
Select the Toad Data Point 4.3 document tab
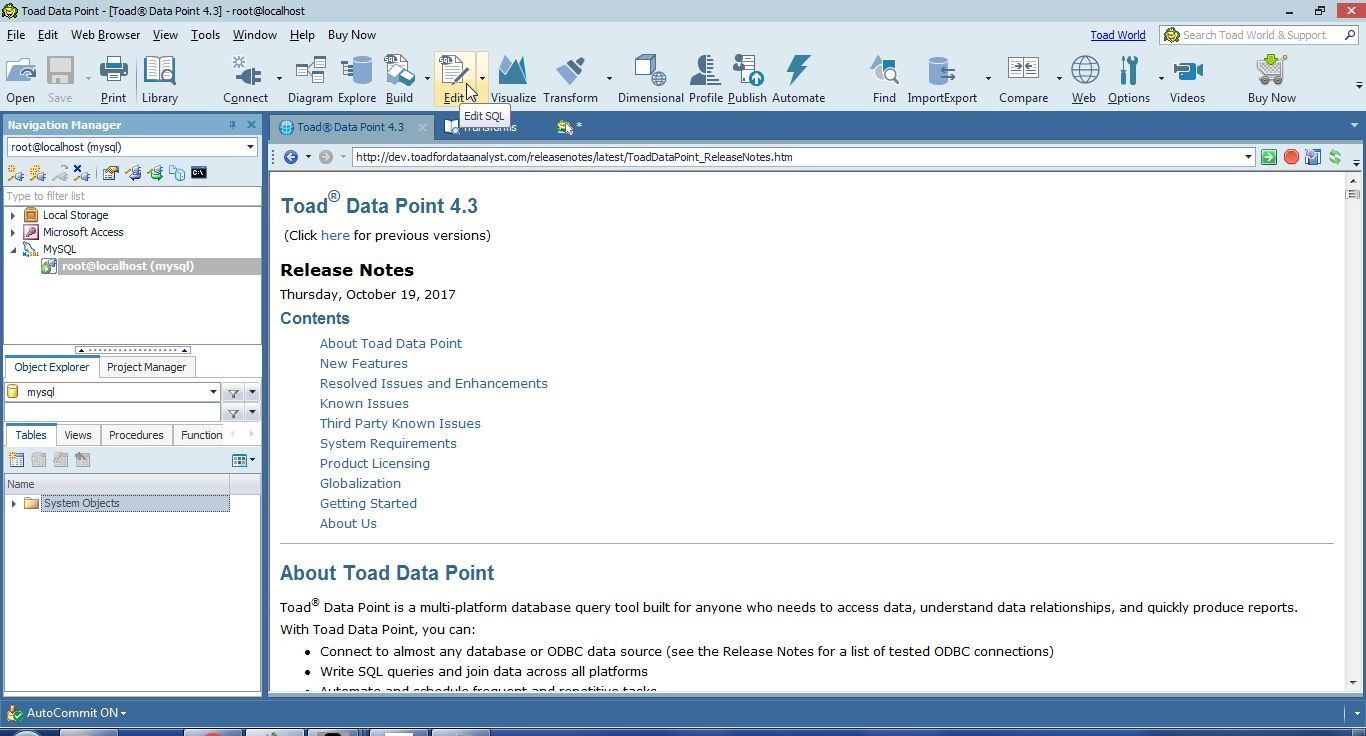pyautogui.click(x=349, y=127)
